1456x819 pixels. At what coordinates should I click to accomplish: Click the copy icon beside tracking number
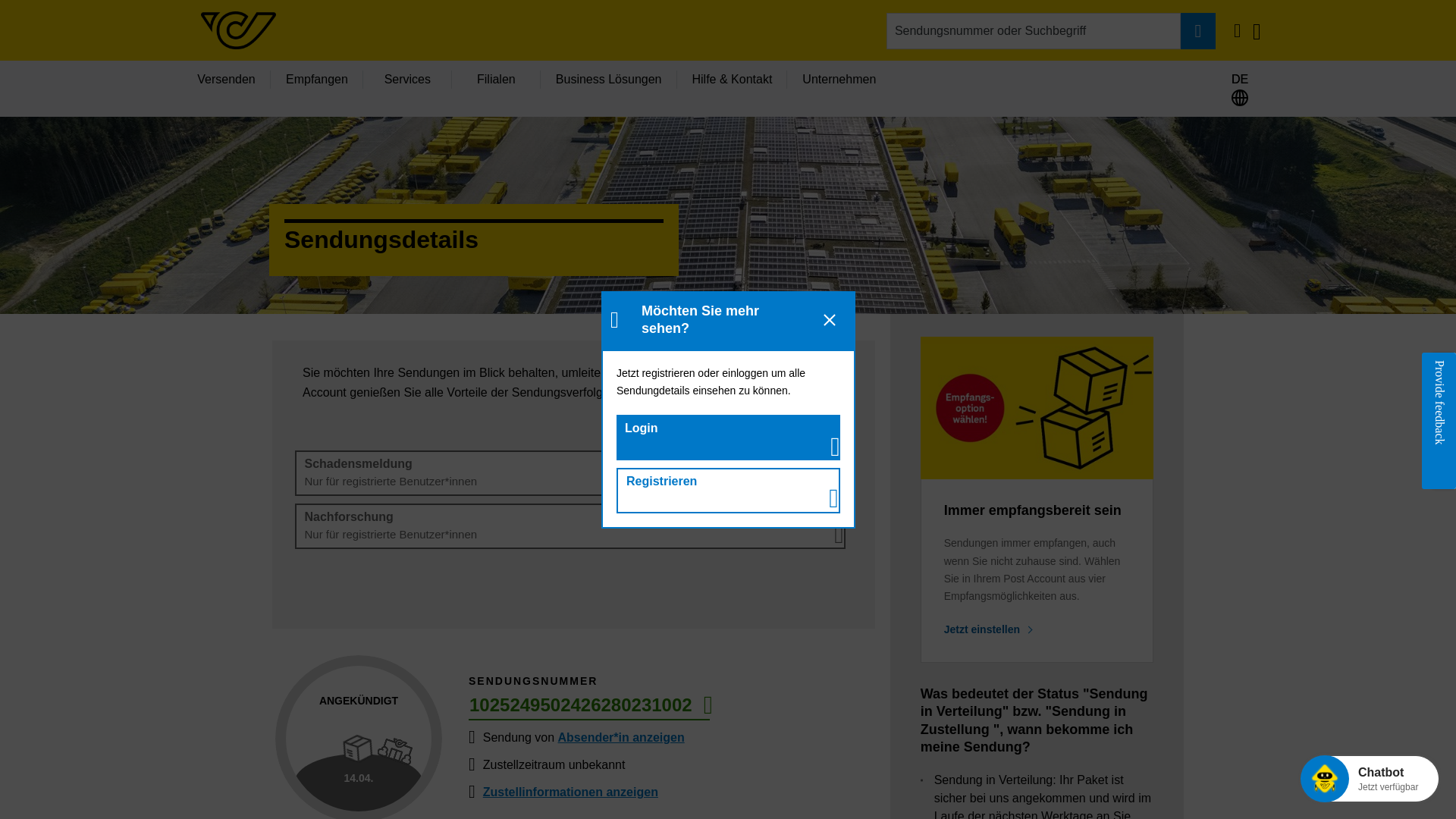(708, 705)
